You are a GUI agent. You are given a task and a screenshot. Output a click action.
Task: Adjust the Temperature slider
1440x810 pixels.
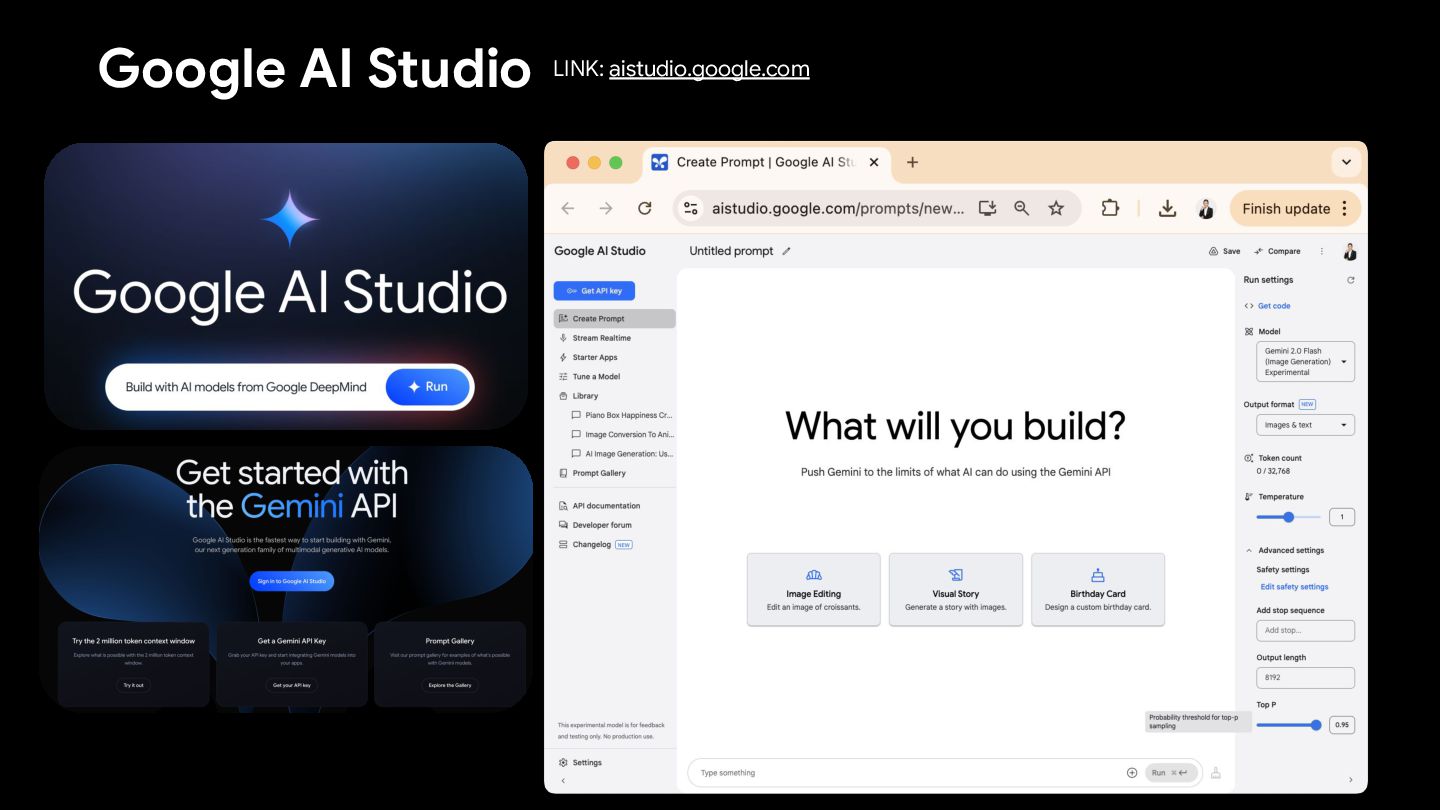tap(1288, 517)
